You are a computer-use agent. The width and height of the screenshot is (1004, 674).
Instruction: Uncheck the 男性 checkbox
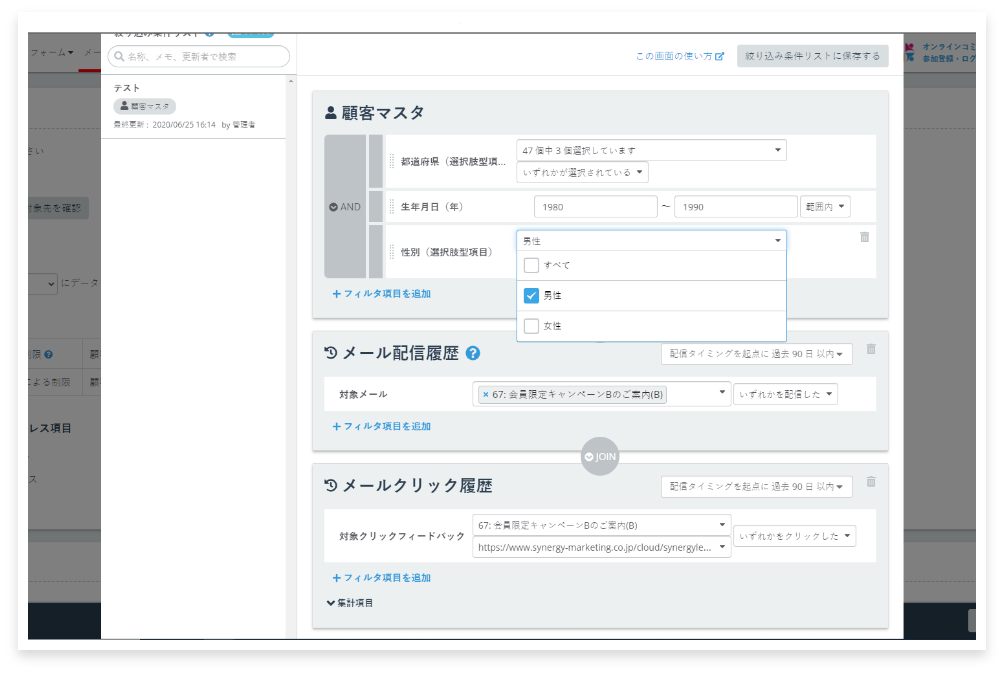coord(531,295)
